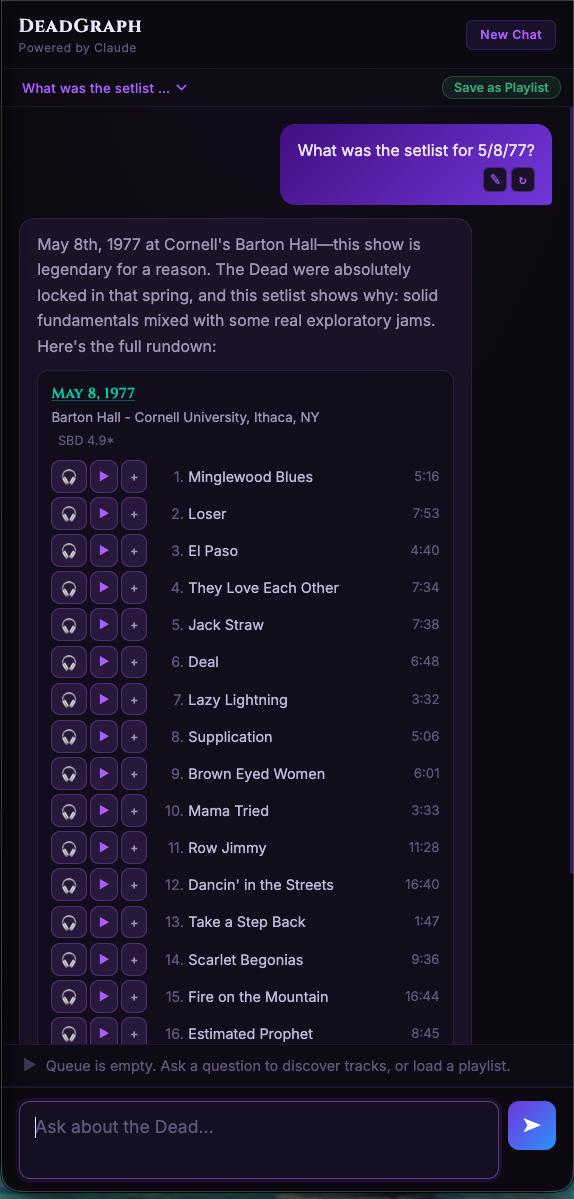Add Supplication to the queue
This screenshot has width=574, height=1199.
click(134, 736)
